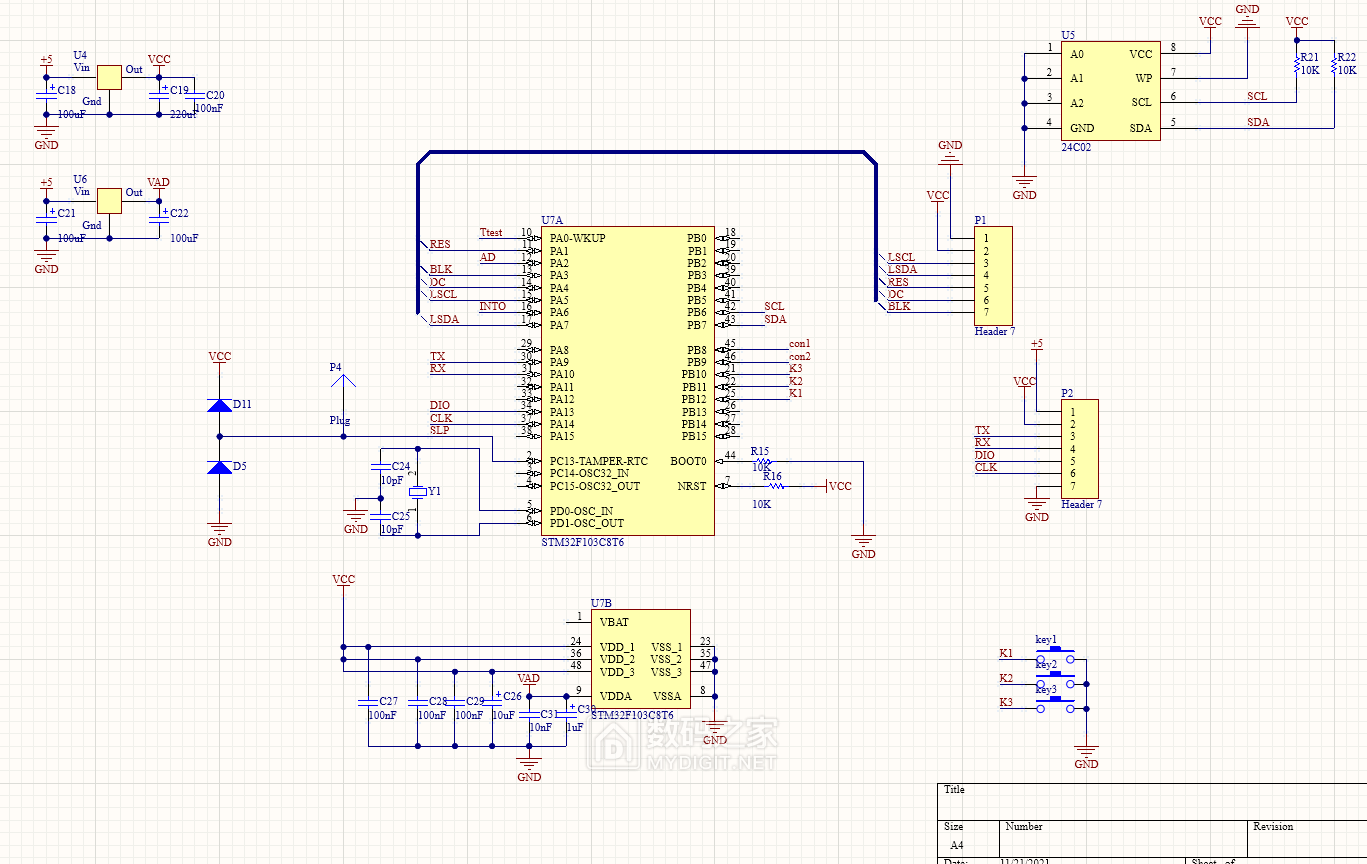Click the U4 voltage regulator block
This screenshot has width=1367, height=864.
coord(109,77)
